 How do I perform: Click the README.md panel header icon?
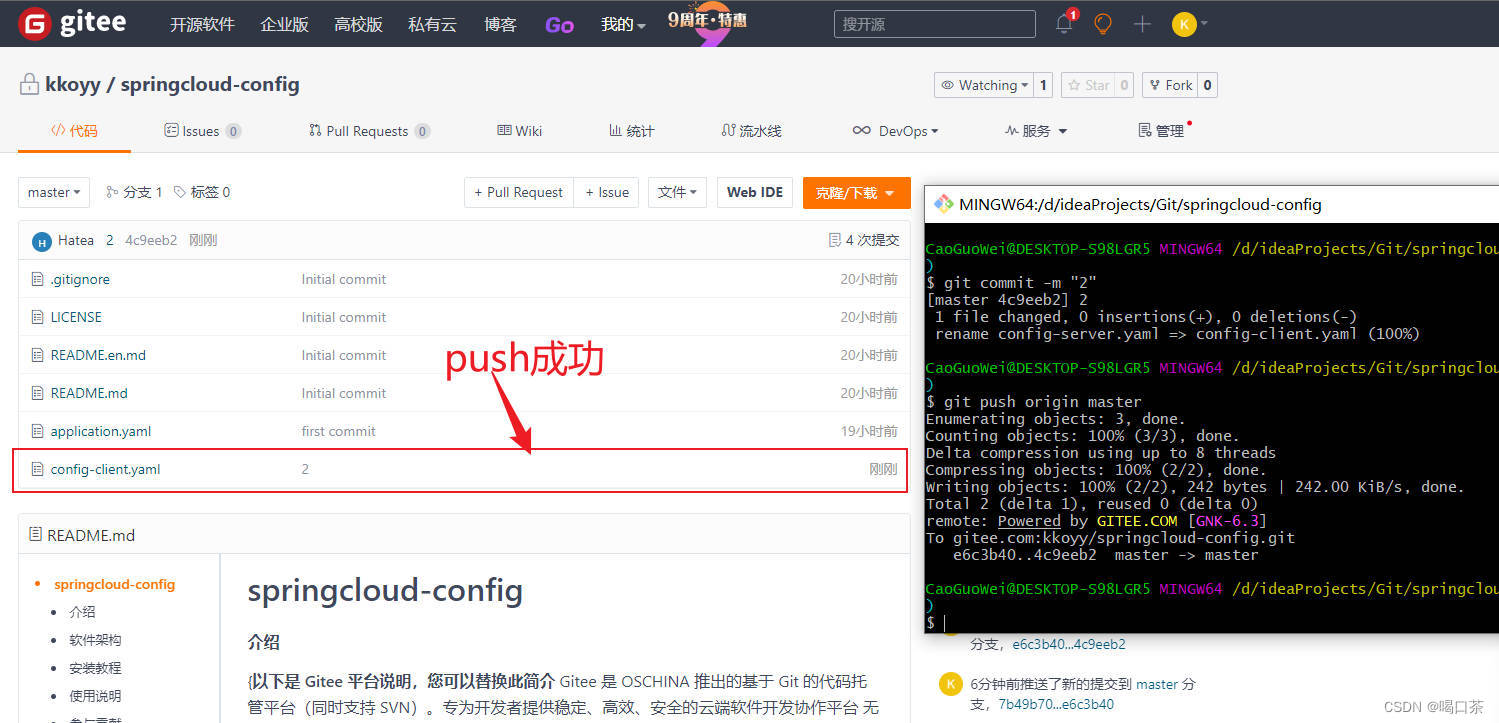(35, 535)
